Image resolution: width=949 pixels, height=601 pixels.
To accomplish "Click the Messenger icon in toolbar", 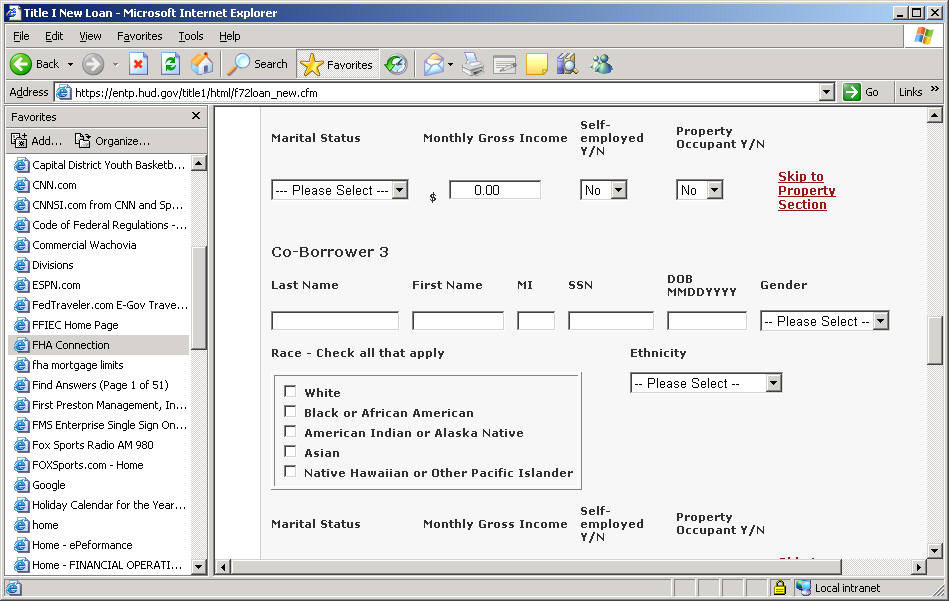I will tap(601, 64).
